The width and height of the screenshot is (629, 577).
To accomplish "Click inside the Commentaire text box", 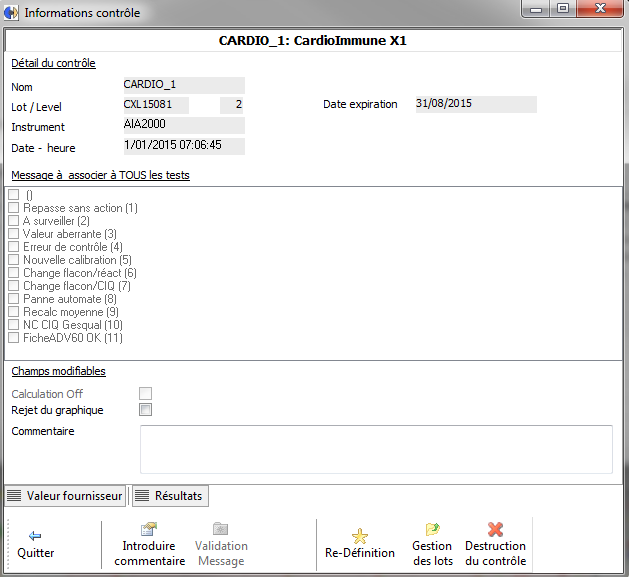I will point(376,449).
